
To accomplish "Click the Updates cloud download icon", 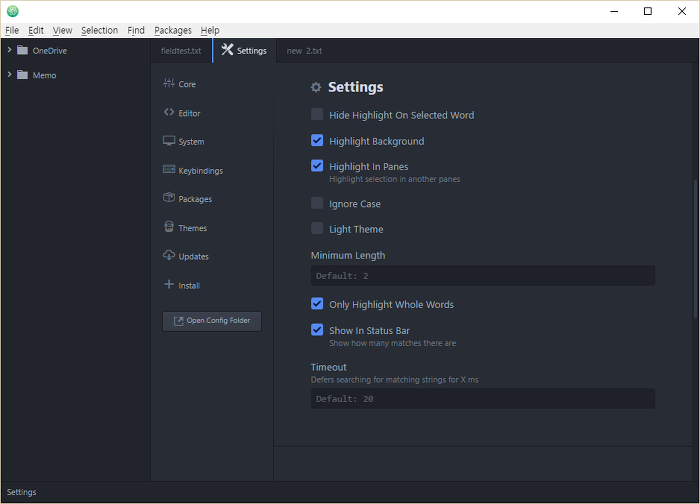I will pos(169,255).
